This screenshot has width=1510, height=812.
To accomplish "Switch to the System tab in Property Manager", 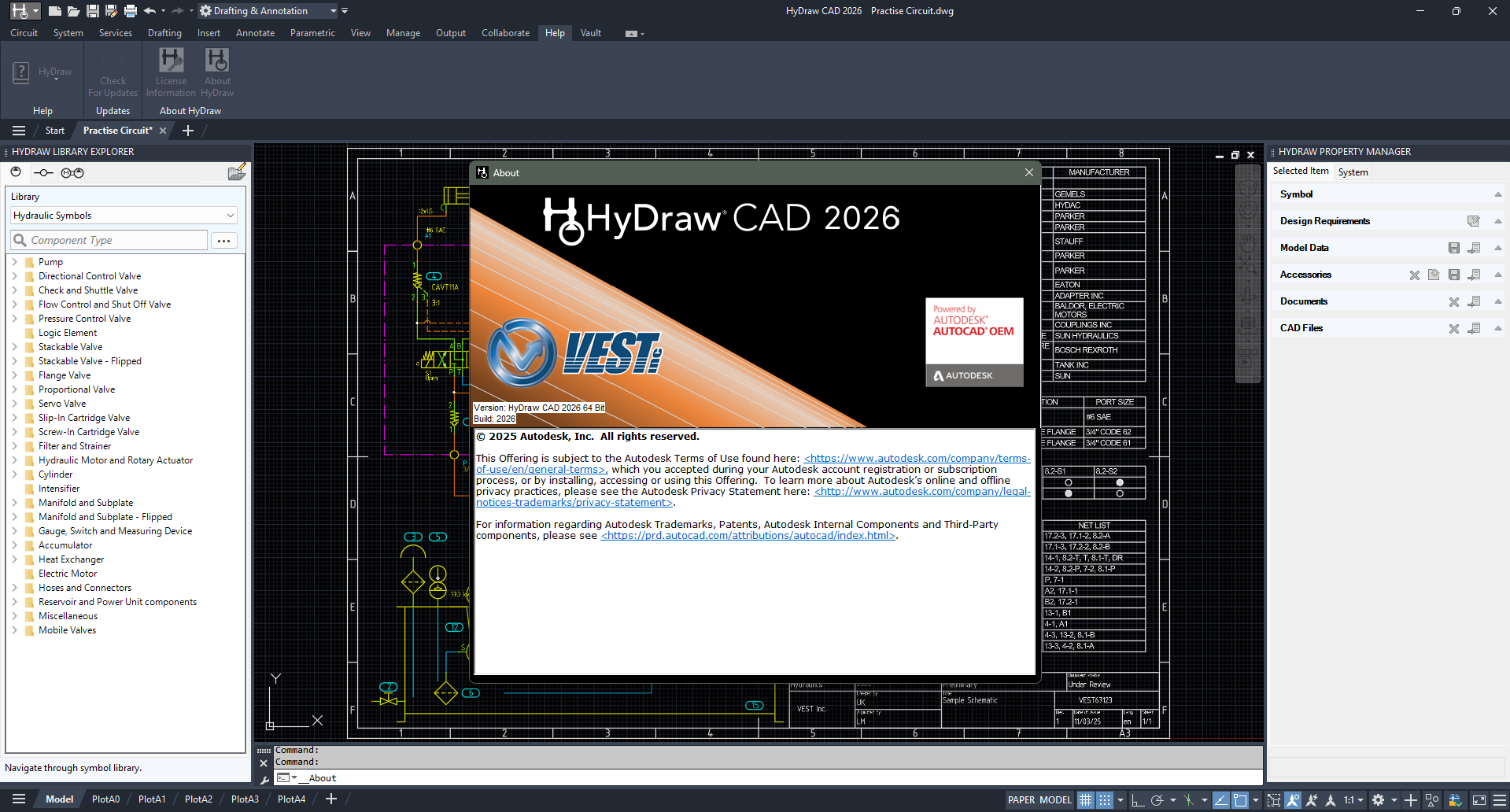I will pos(1353,172).
